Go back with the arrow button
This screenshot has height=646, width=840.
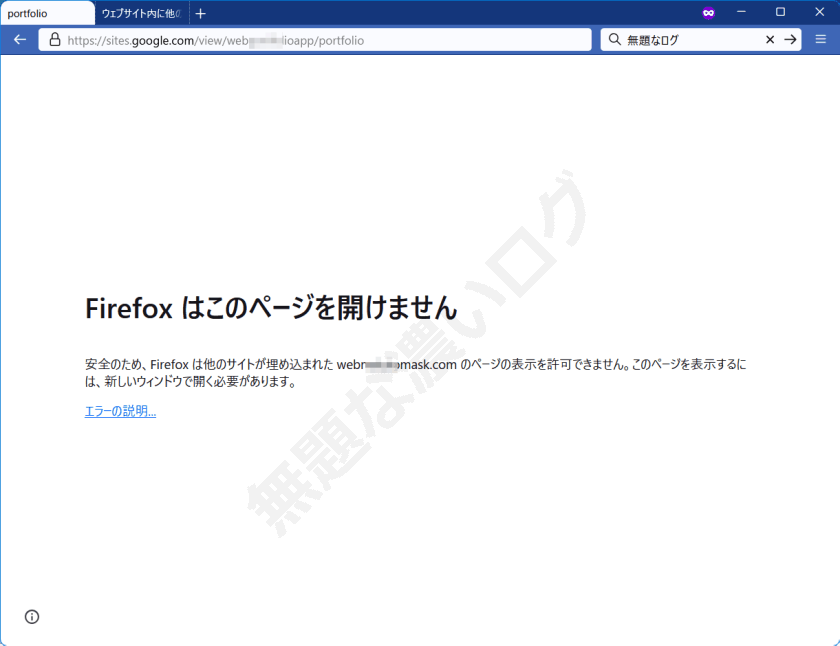[20, 40]
